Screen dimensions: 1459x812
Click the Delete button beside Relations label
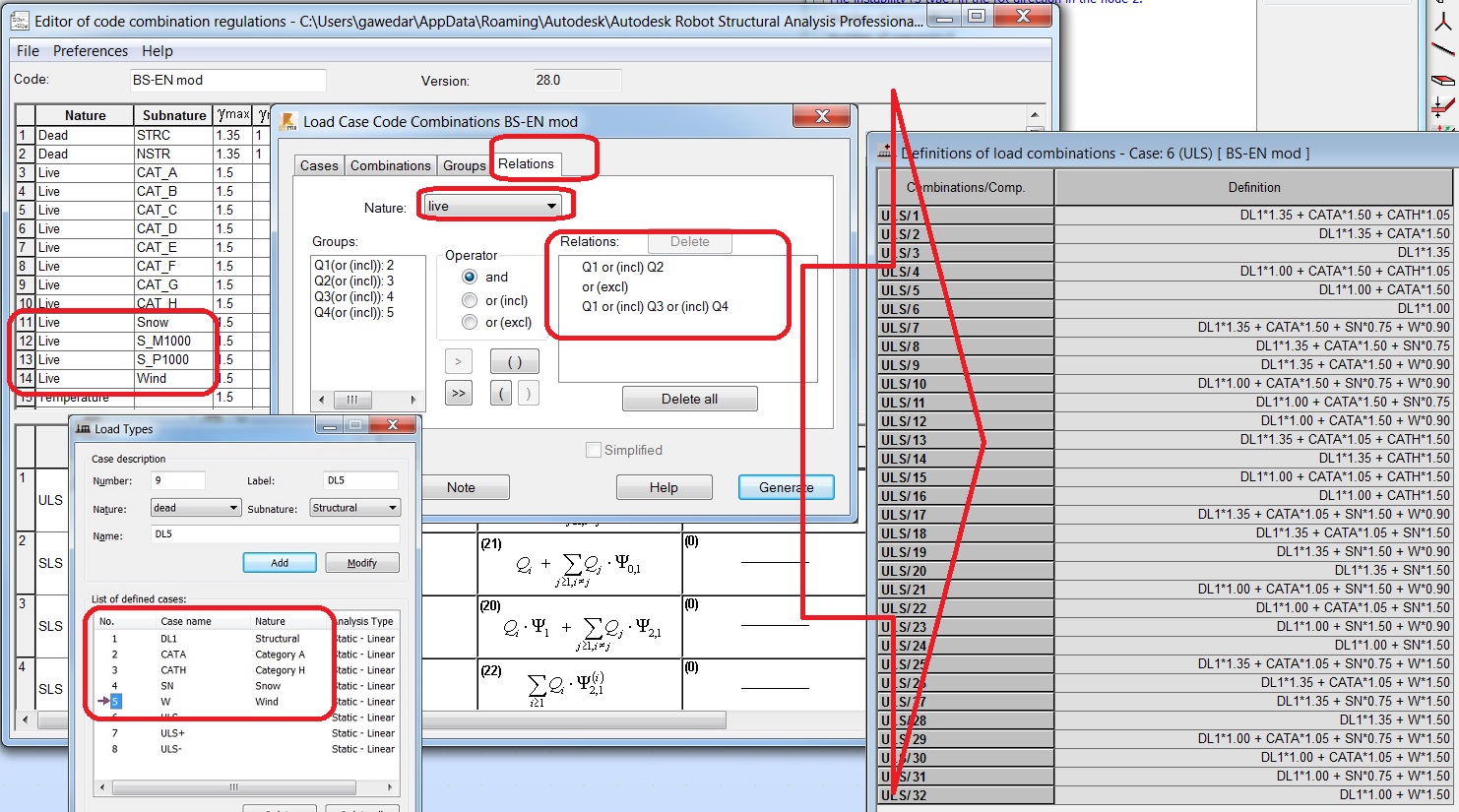coord(689,241)
